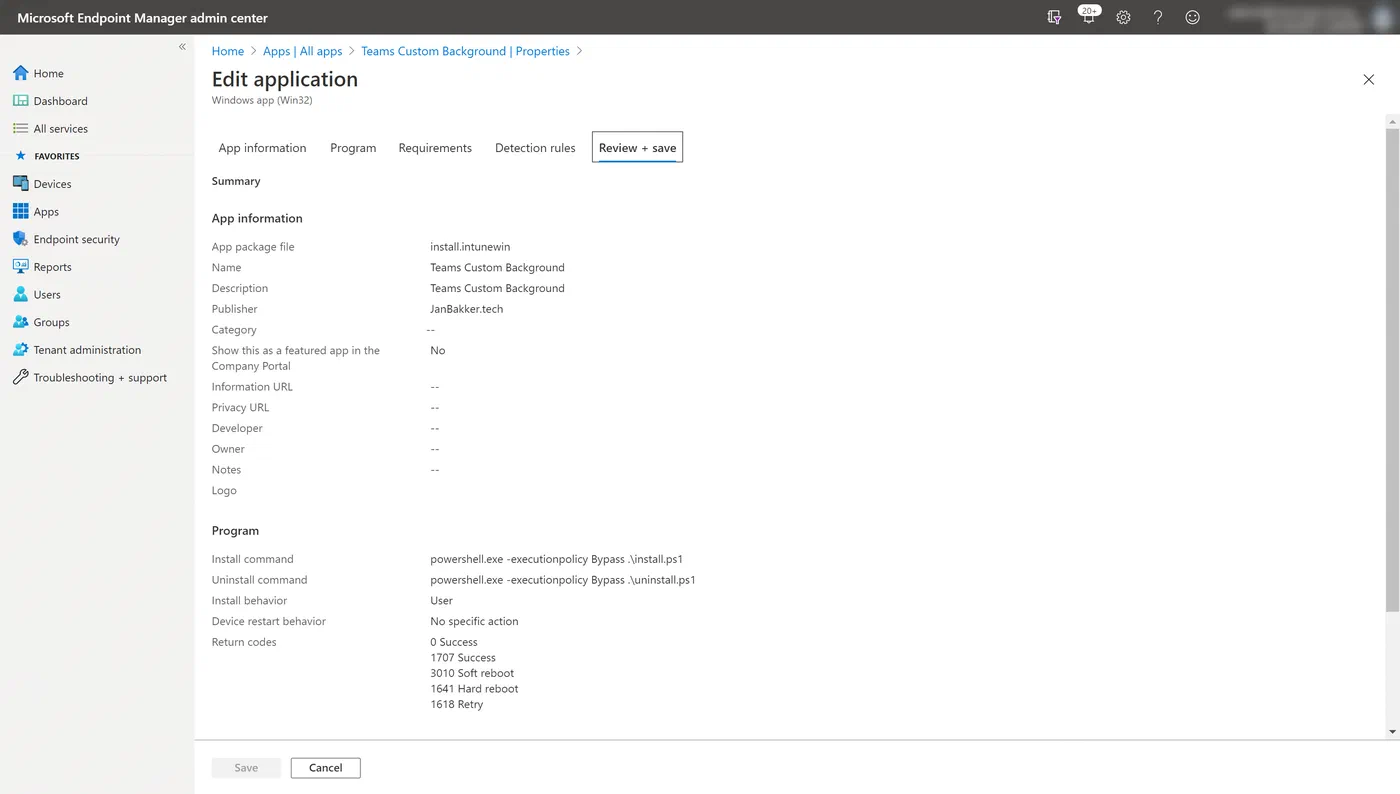Click the 1707 Success return code

[463, 658]
